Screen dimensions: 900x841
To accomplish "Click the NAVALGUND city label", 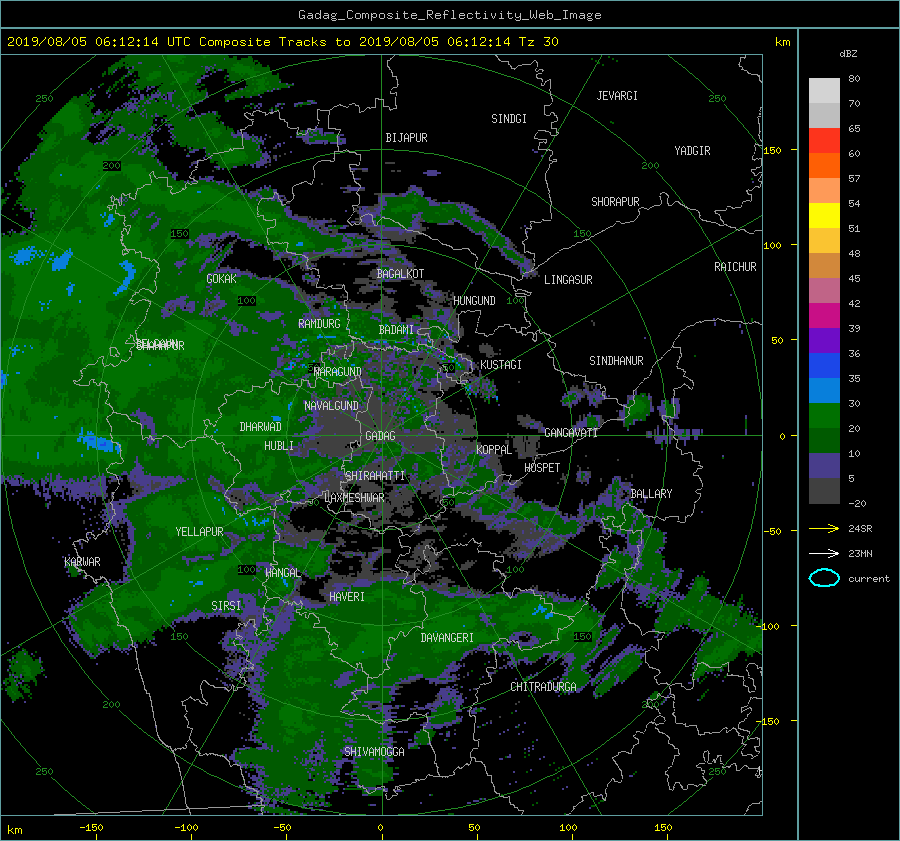I will (x=331, y=406).
